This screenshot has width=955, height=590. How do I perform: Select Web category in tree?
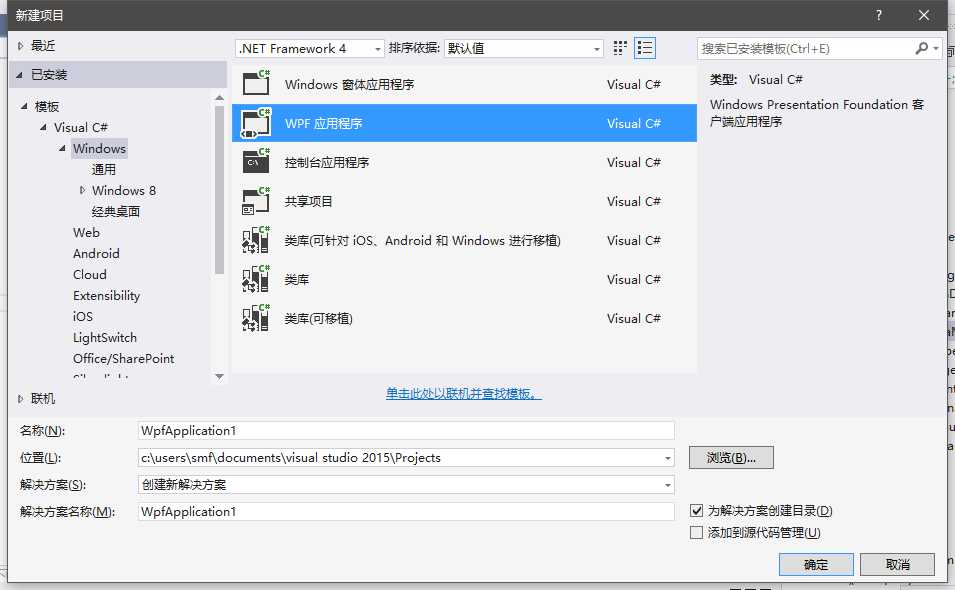86,233
